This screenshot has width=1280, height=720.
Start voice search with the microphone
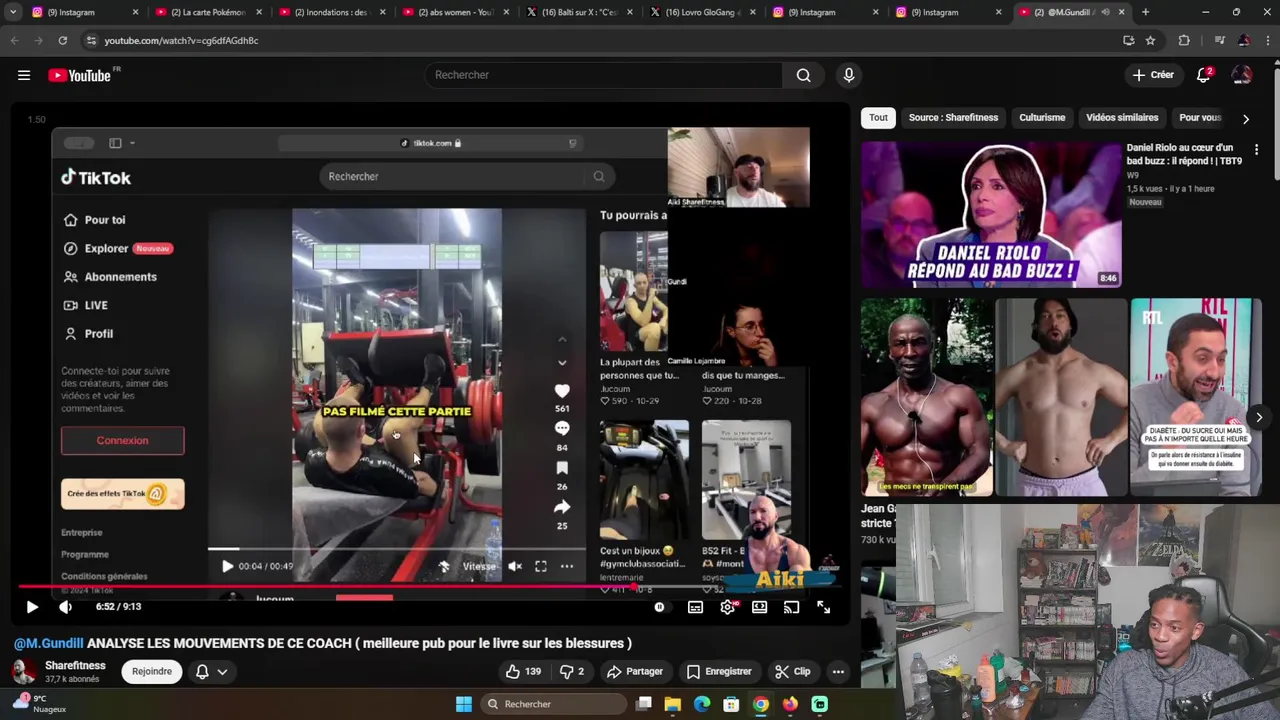point(849,75)
